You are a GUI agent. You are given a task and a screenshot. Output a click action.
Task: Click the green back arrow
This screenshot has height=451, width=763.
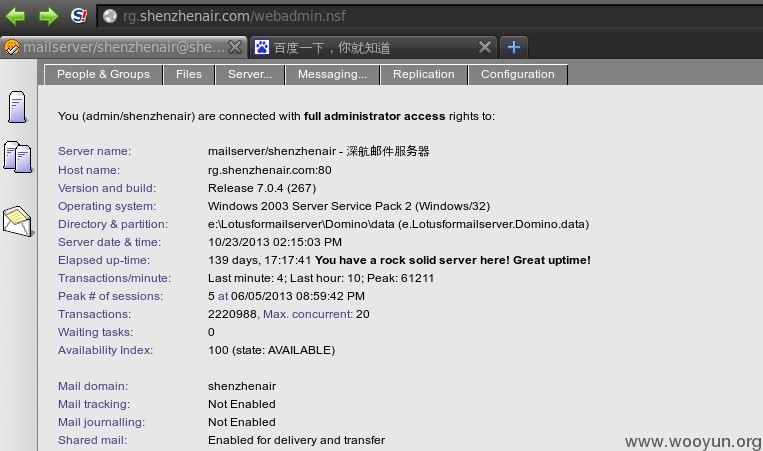click(x=16, y=16)
